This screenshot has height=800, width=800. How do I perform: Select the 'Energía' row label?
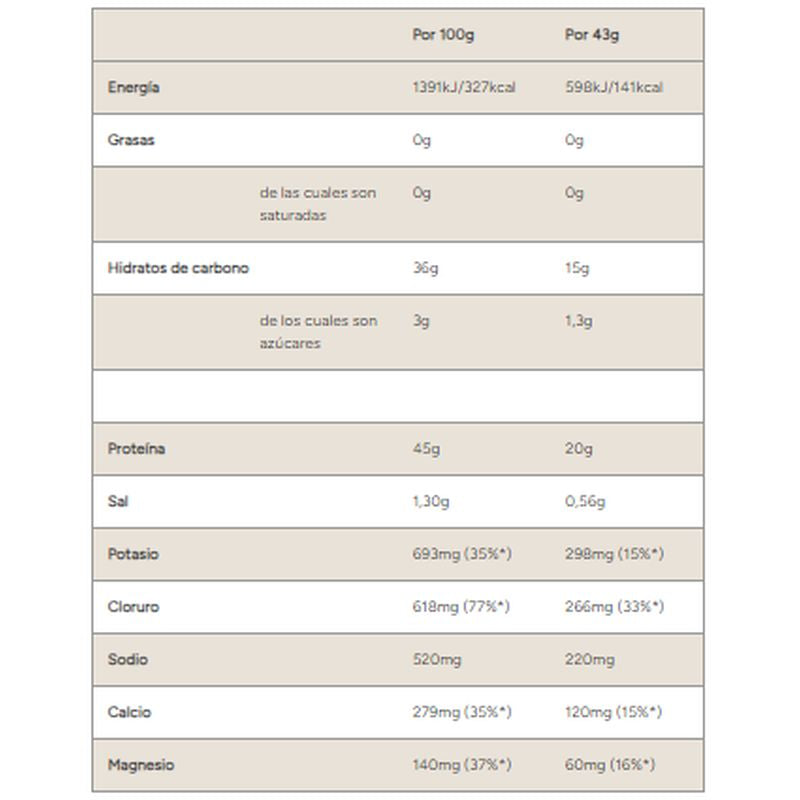pyautogui.click(x=133, y=88)
